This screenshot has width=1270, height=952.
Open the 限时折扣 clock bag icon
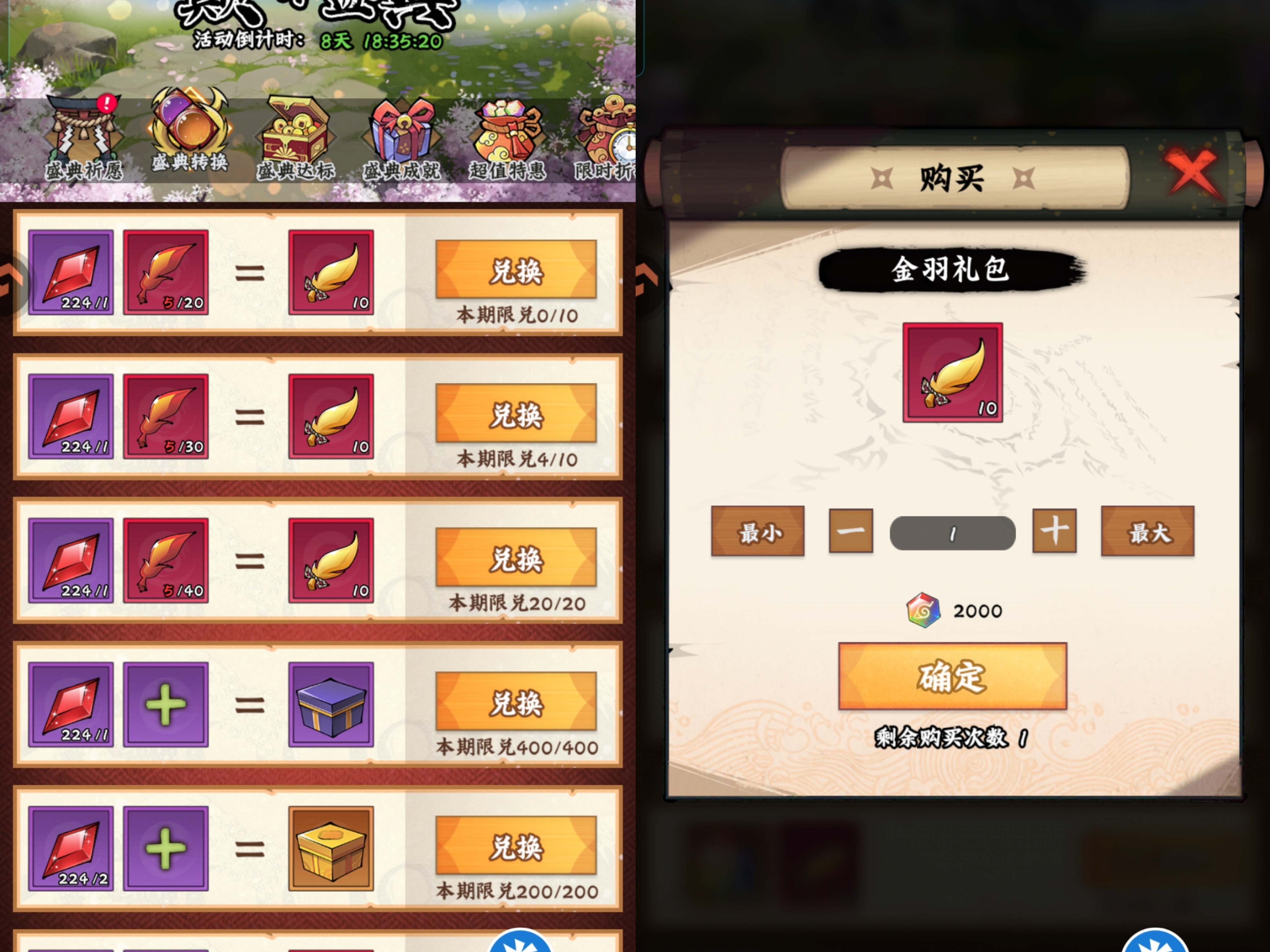[605, 138]
